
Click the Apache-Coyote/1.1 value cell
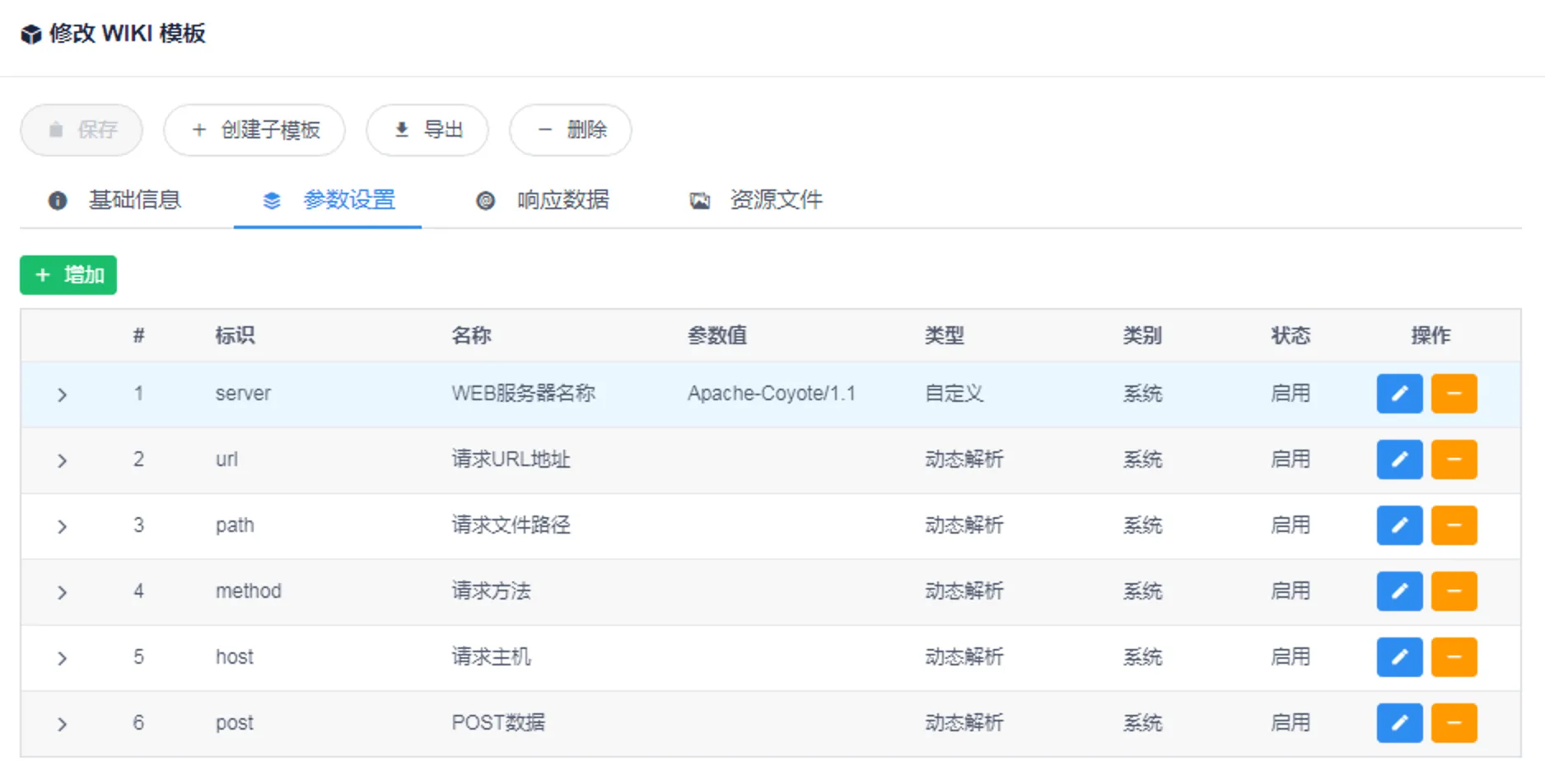(x=772, y=394)
